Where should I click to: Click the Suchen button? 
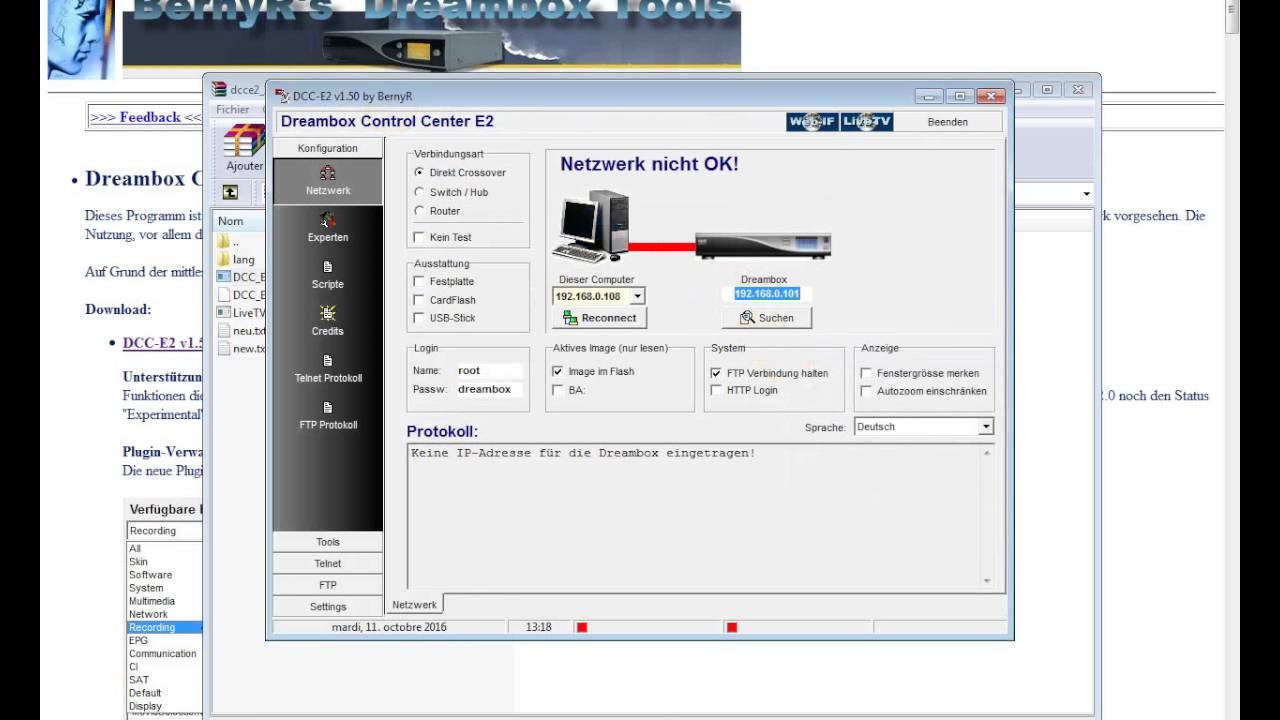767,318
